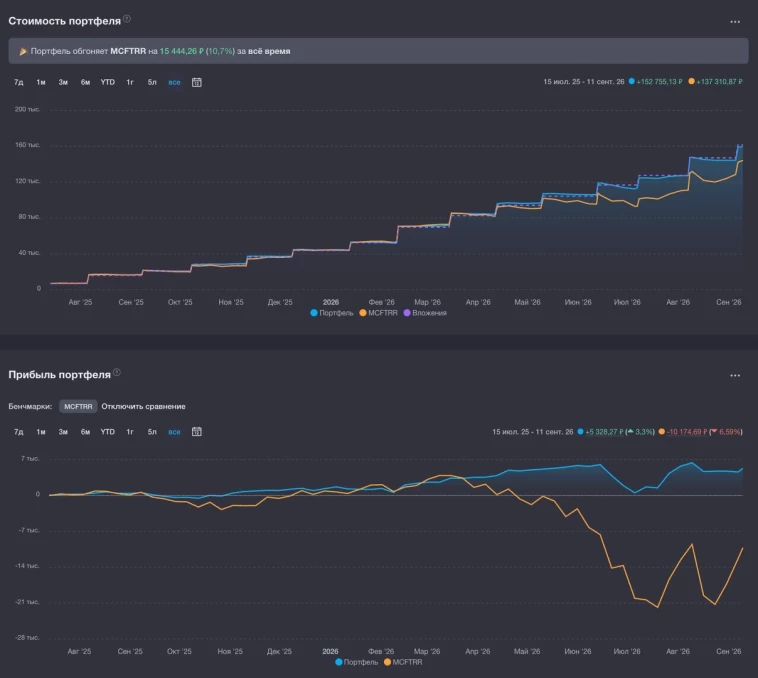Click Отключить сравнение link
Screen dimensions: 758x678
point(143,406)
